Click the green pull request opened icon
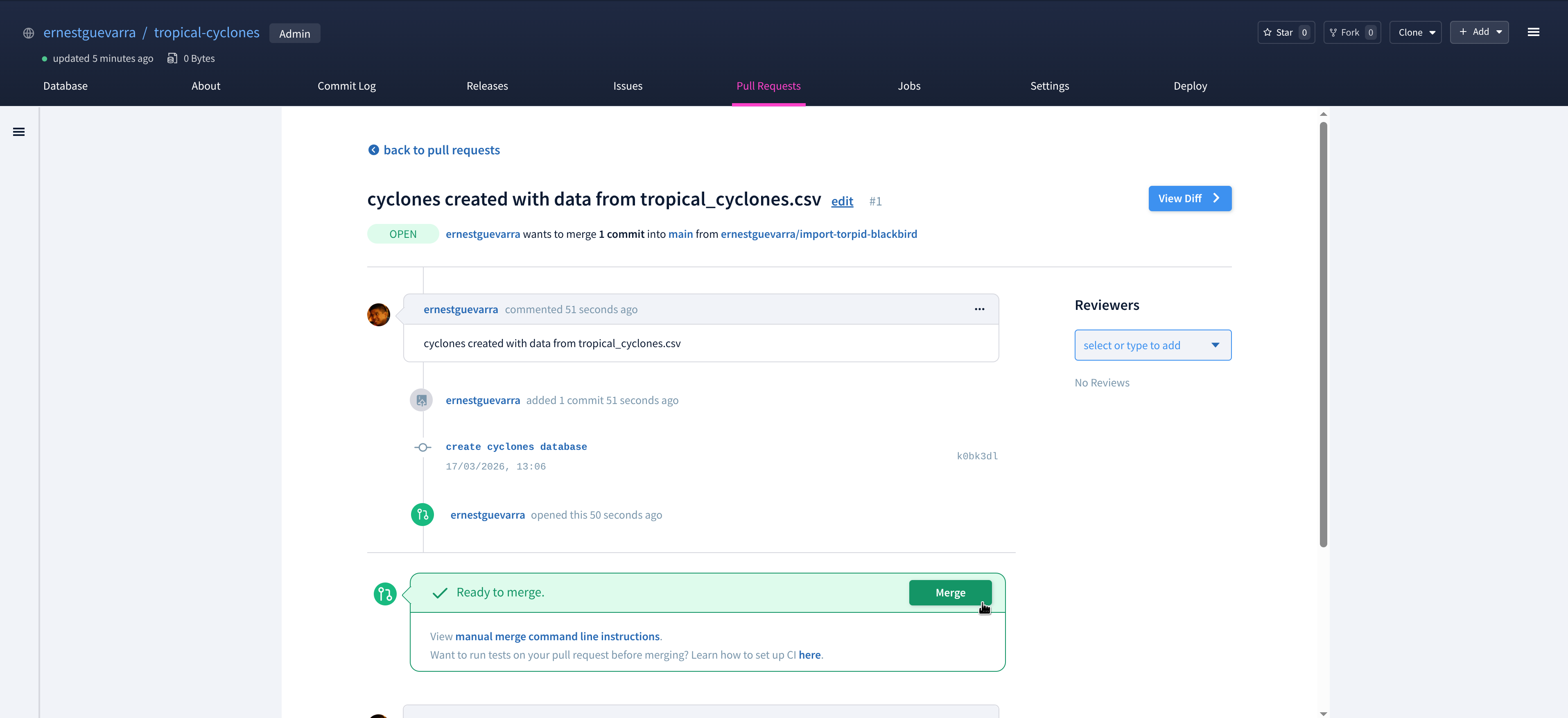Screen dimensions: 1568x718 click(423, 515)
